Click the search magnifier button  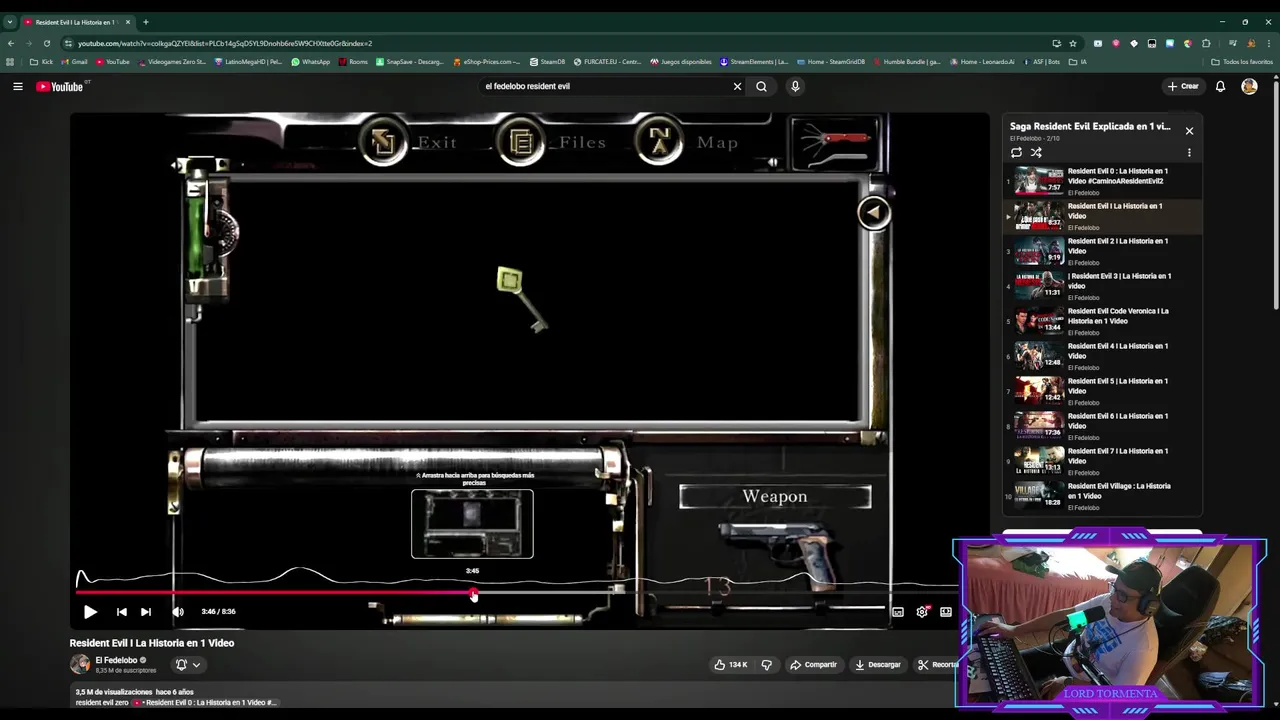pyautogui.click(x=762, y=86)
